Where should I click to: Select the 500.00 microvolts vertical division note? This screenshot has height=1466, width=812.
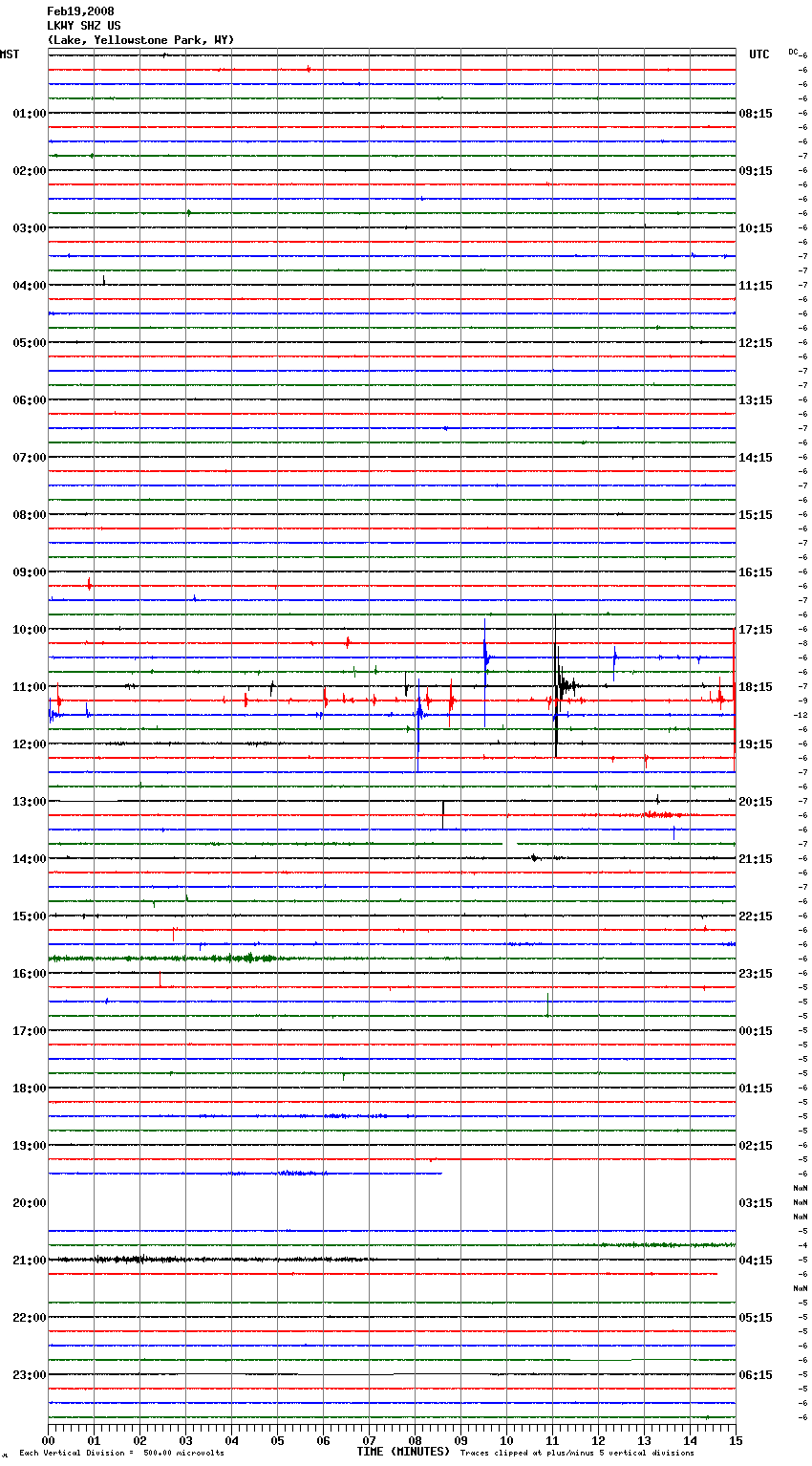click(x=183, y=1454)
